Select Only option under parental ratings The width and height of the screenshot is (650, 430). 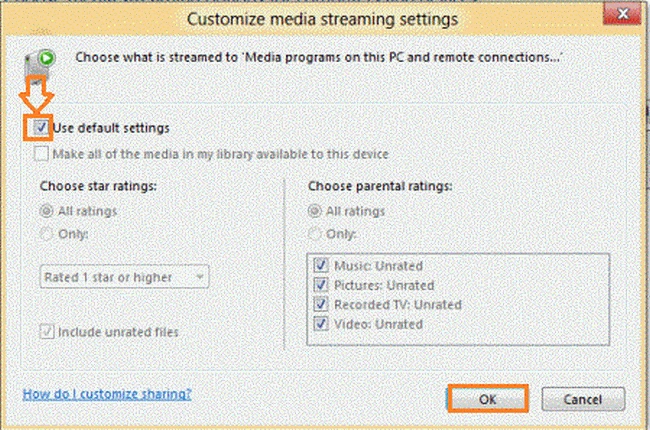pos(314,234)
